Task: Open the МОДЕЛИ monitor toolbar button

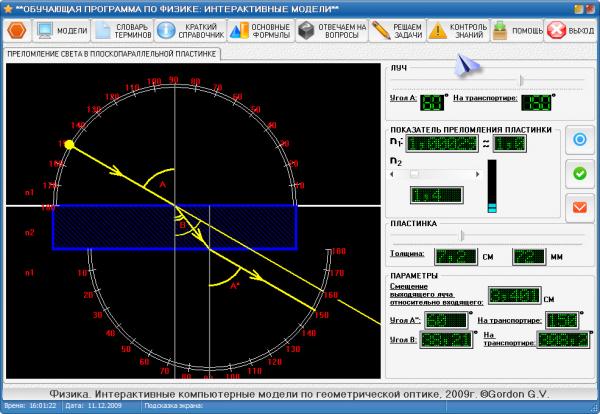Action: click(62, 31)
